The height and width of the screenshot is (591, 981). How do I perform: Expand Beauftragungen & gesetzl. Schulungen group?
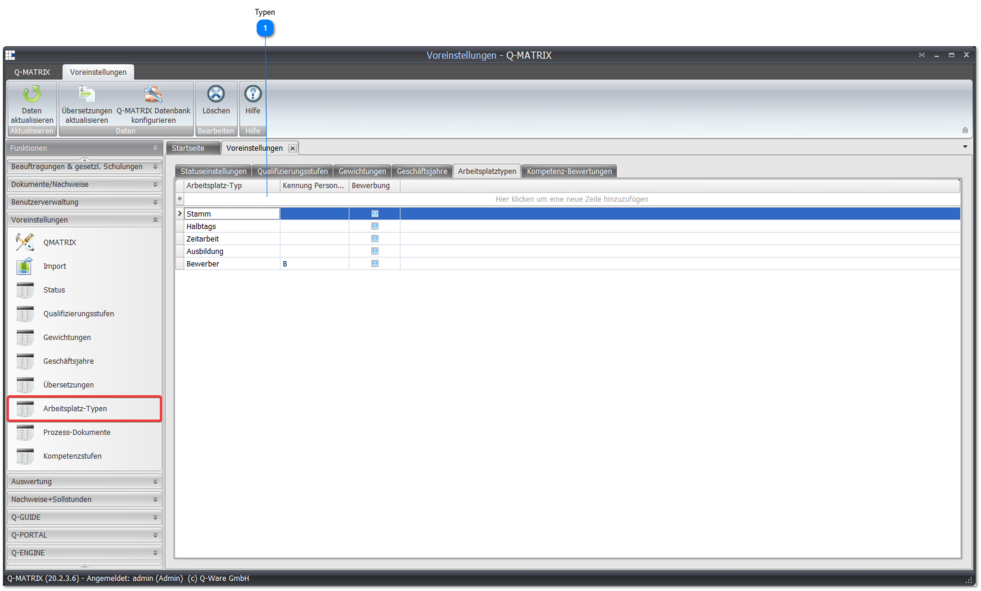point(155,167)
